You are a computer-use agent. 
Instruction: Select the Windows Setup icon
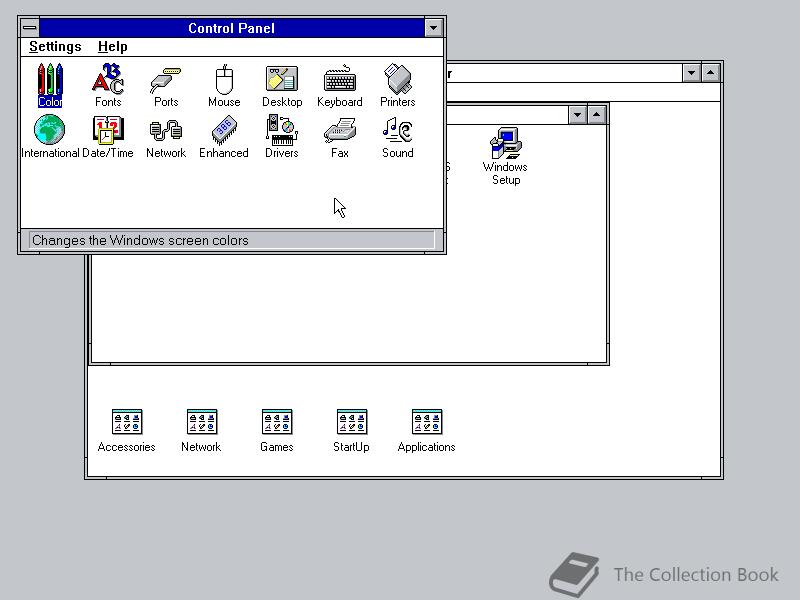[505, 156]
